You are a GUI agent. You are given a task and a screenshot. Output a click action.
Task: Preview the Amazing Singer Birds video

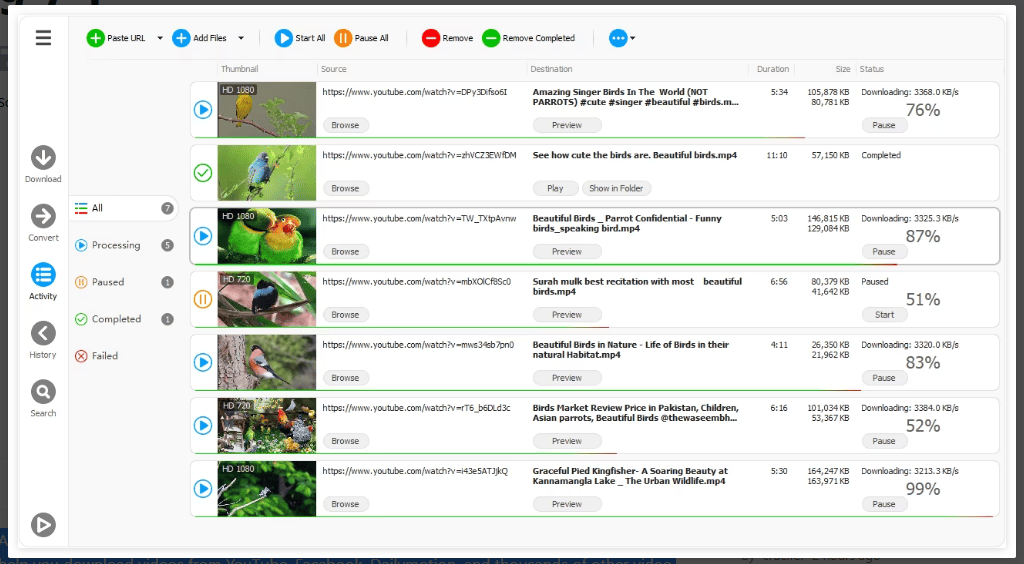click(x=567, y=125)
